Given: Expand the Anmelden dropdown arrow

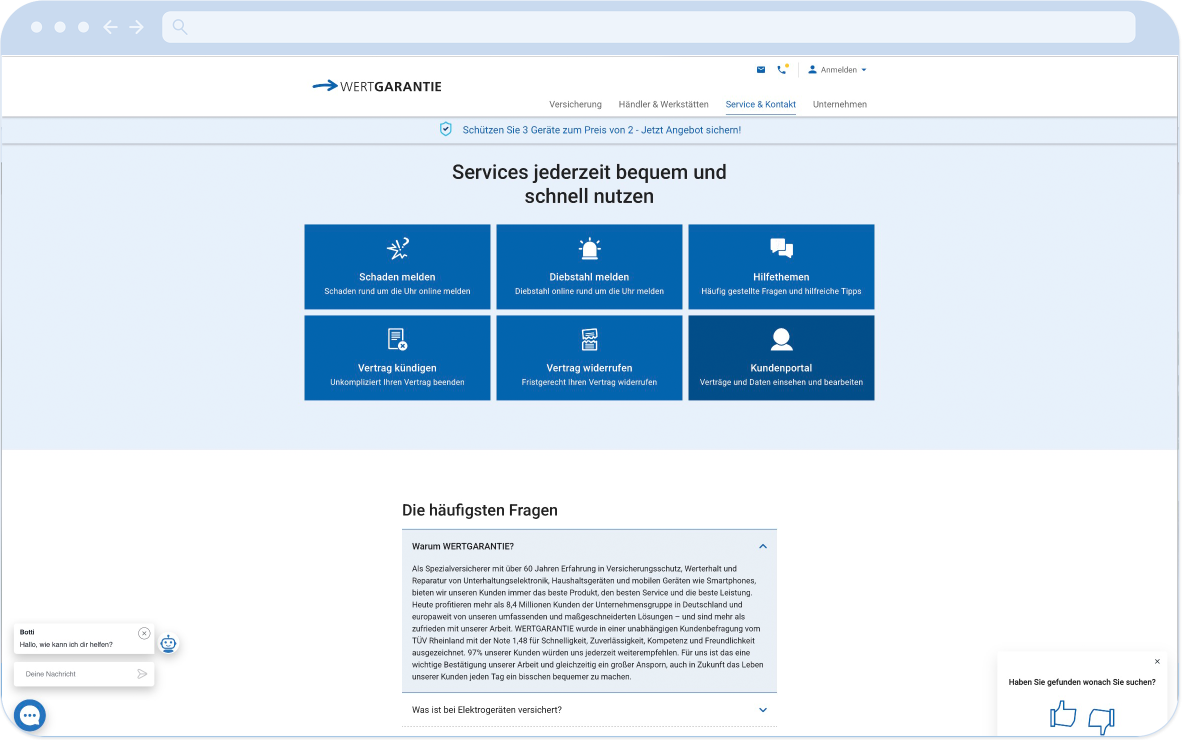Looking at the screenshot, I should point(864,70).
